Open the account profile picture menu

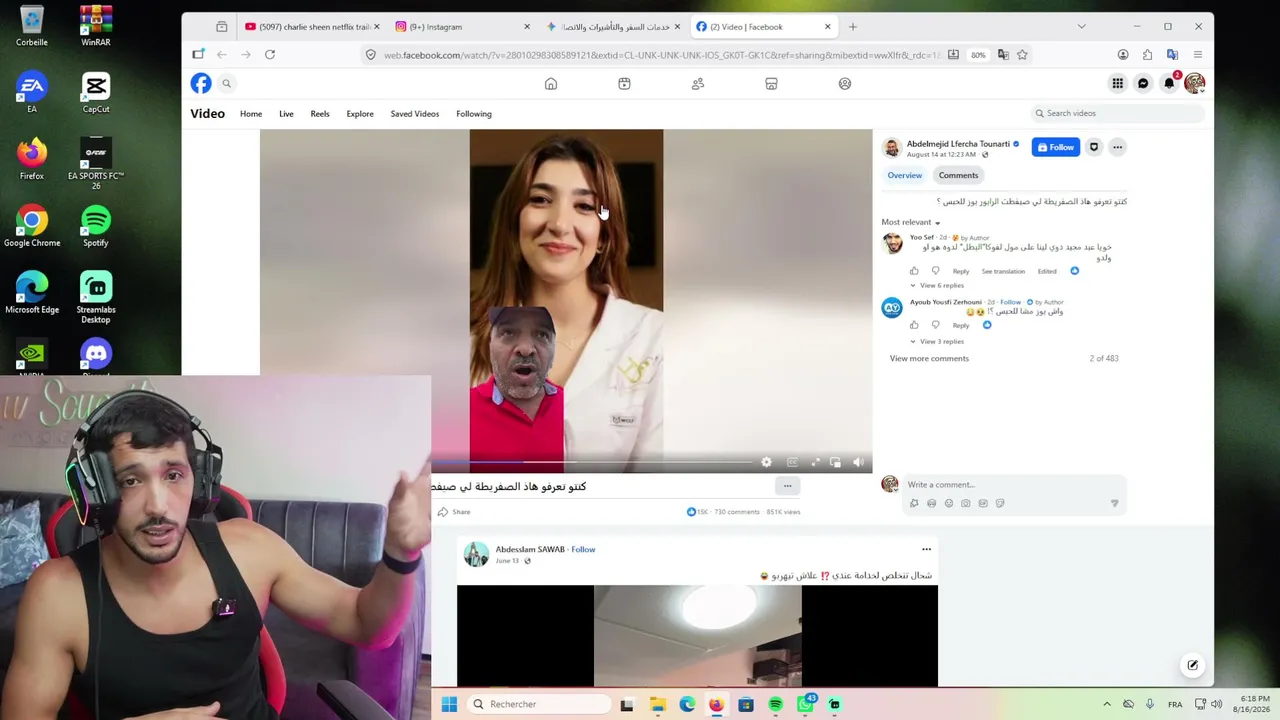pos(1194,84)
